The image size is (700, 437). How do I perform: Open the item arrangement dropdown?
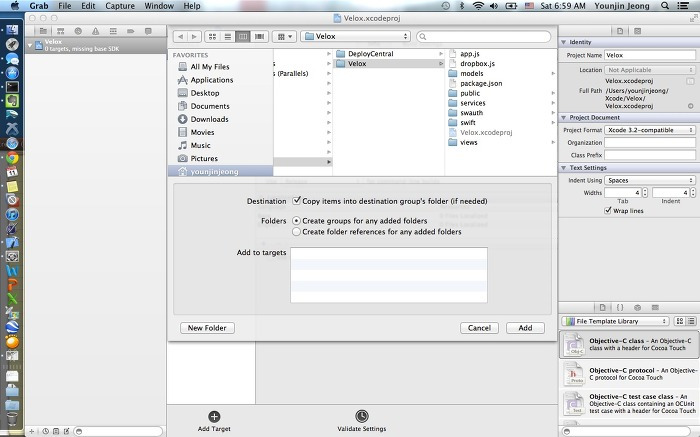[x=284, y=37]
